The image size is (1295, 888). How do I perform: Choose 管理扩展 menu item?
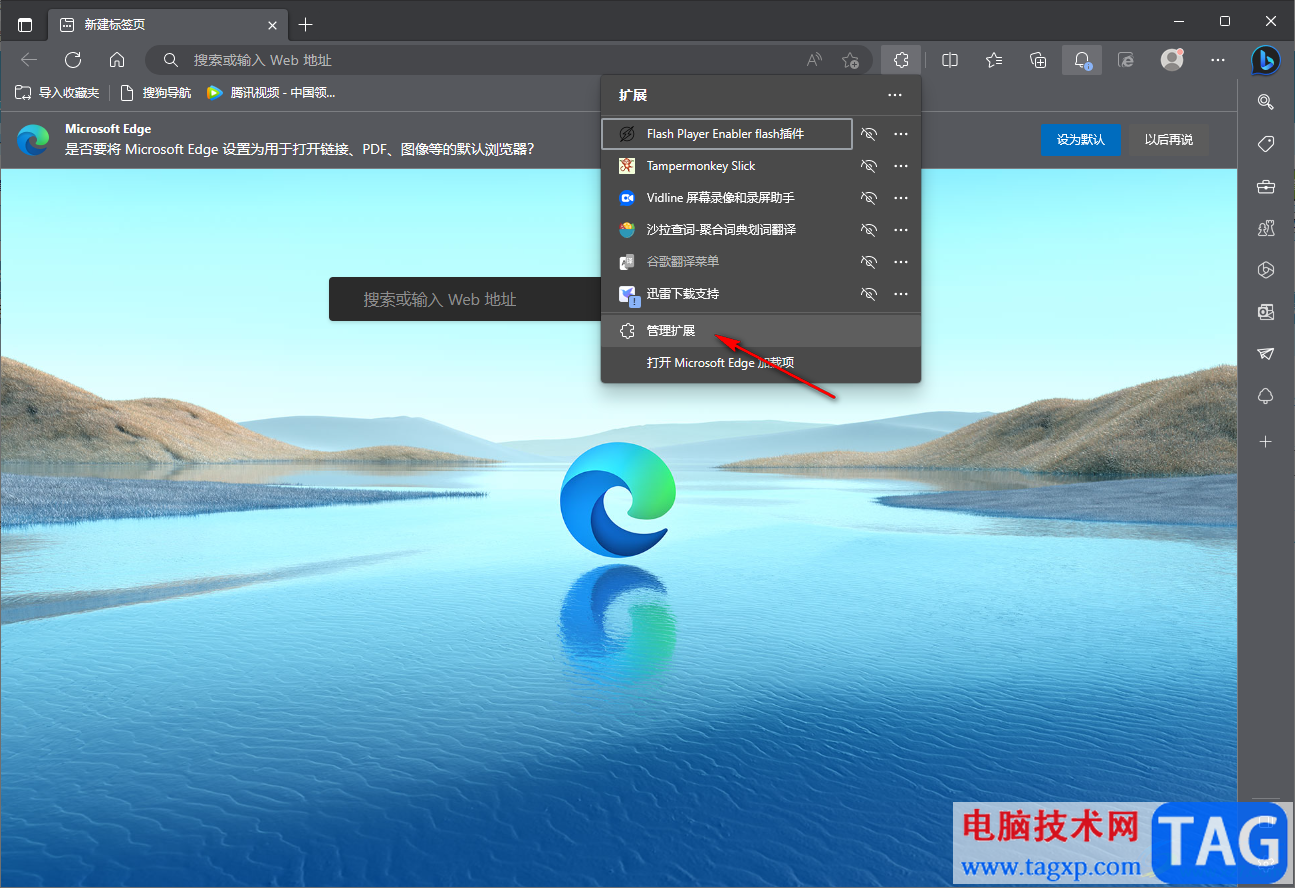coord(761,331)
